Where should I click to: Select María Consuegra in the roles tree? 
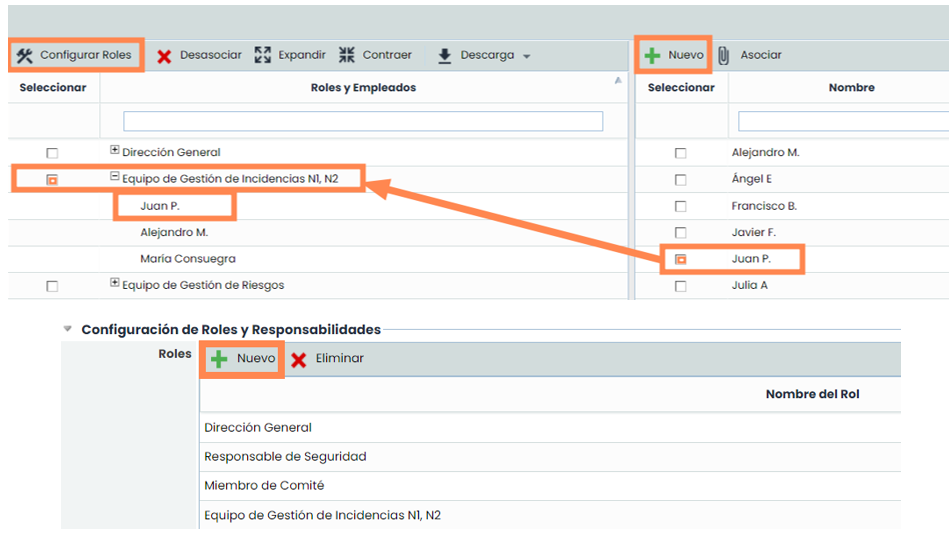(x=188, y=259)
